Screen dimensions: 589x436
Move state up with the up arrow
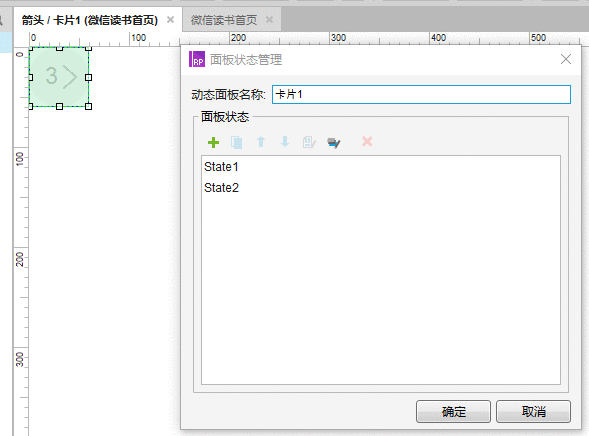coord(261,142)
